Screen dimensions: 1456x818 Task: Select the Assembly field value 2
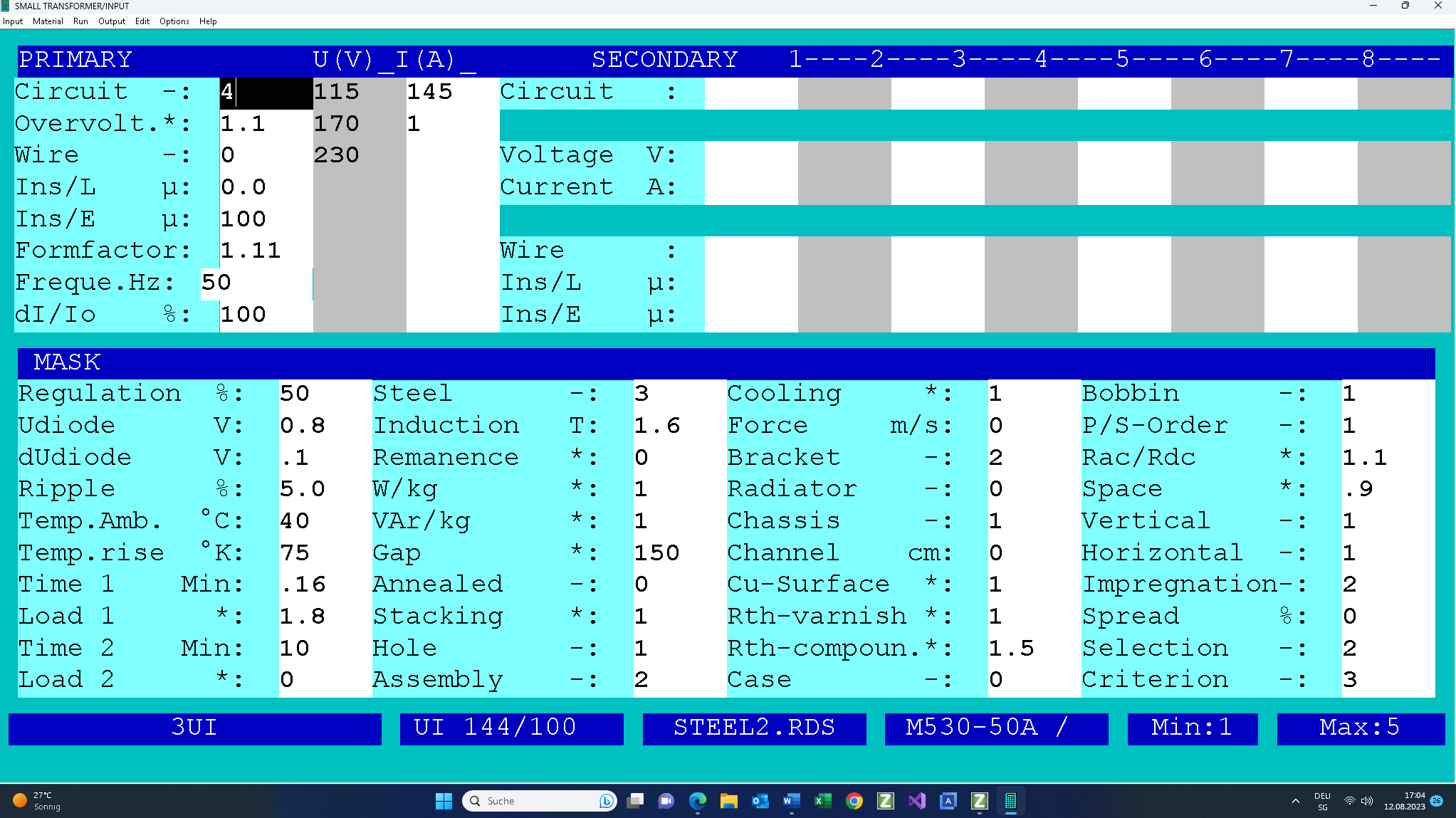680,681
